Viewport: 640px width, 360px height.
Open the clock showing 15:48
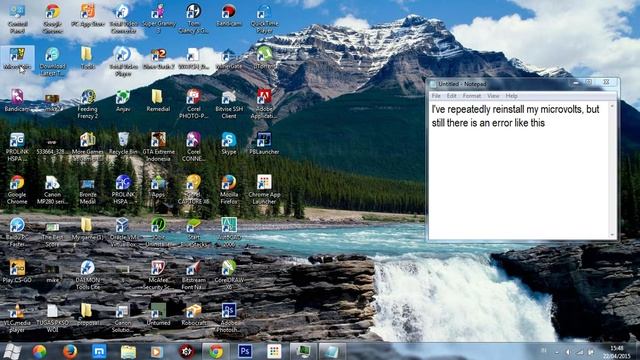tap(617, 351)
